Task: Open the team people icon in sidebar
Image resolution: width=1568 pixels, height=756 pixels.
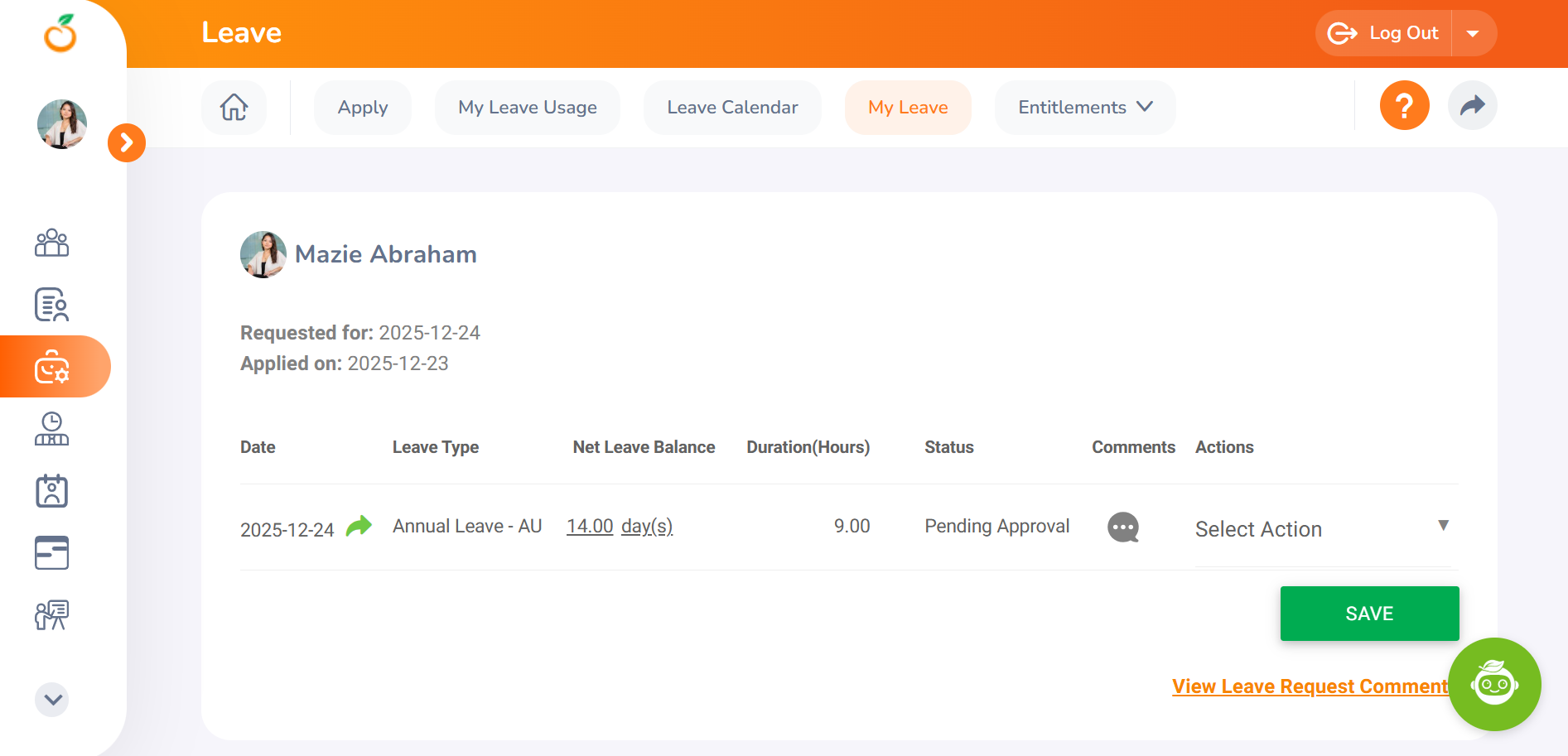Action: 51,243
